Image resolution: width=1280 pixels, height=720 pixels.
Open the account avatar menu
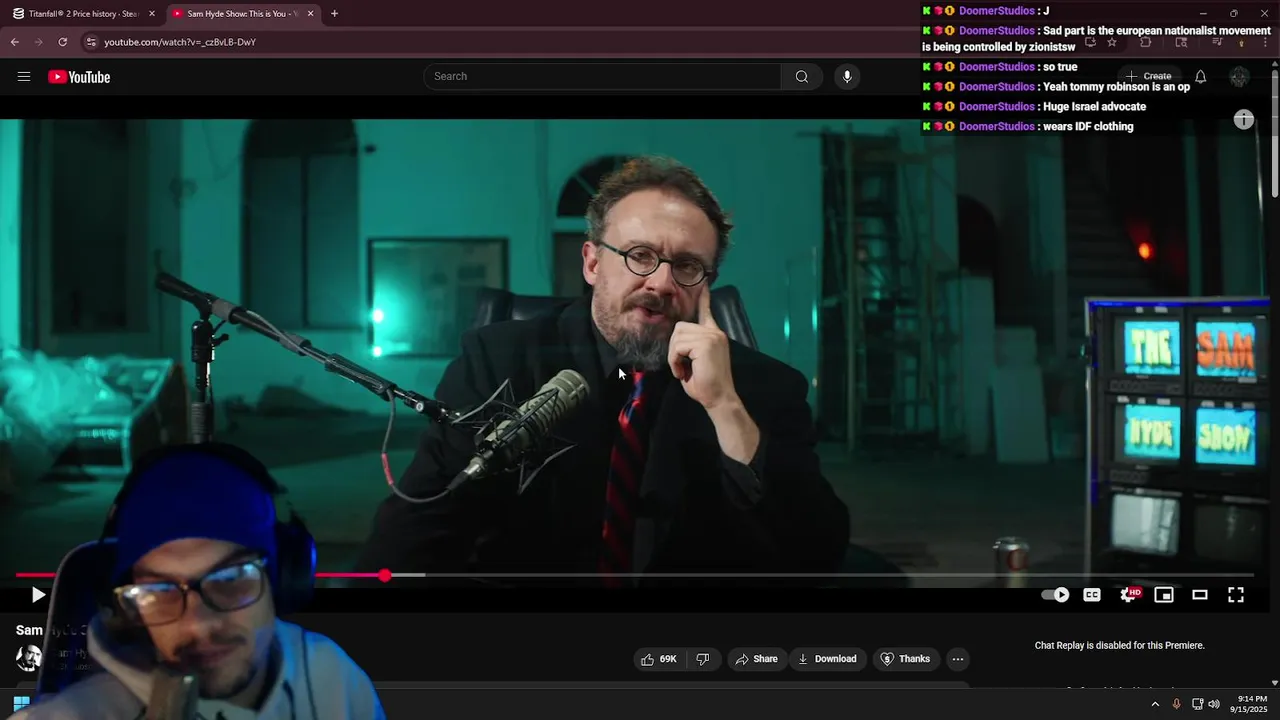1240,77
